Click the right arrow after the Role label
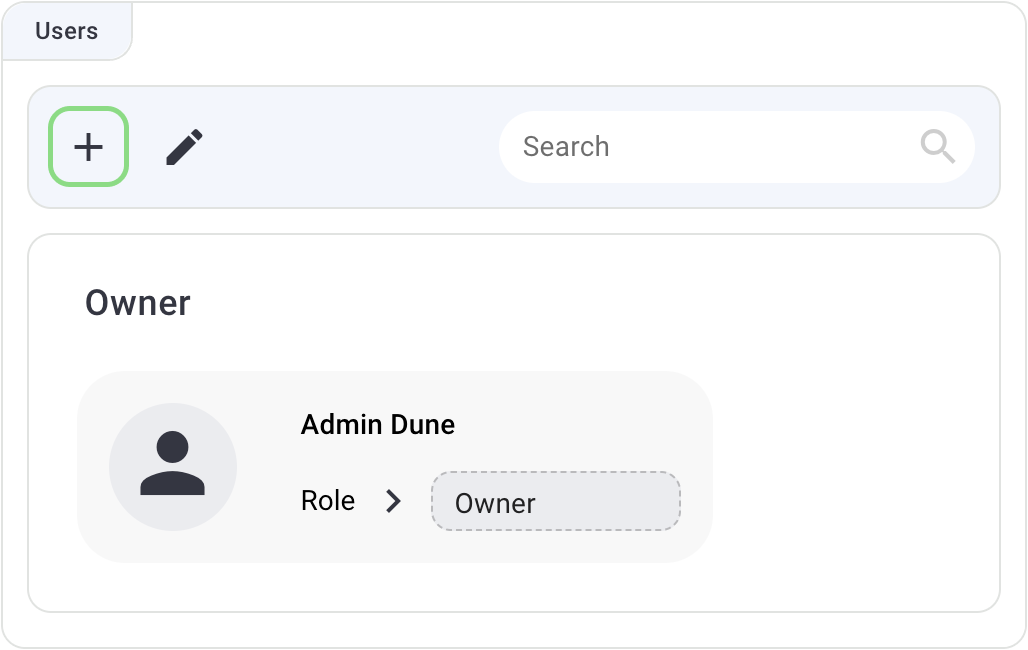The height and width of the screenshot is (650, 1028). 394,501
